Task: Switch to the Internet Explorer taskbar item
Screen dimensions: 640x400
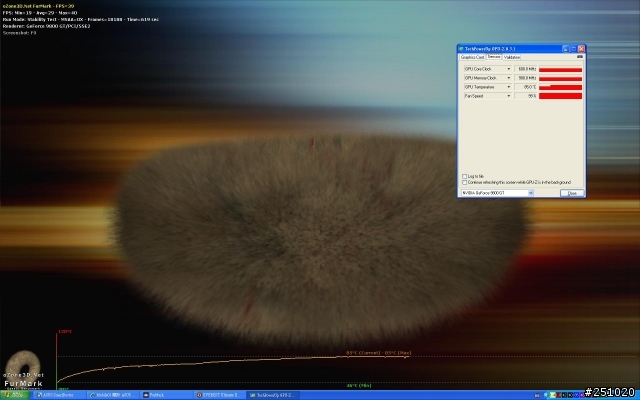Action: coord(113,395)
